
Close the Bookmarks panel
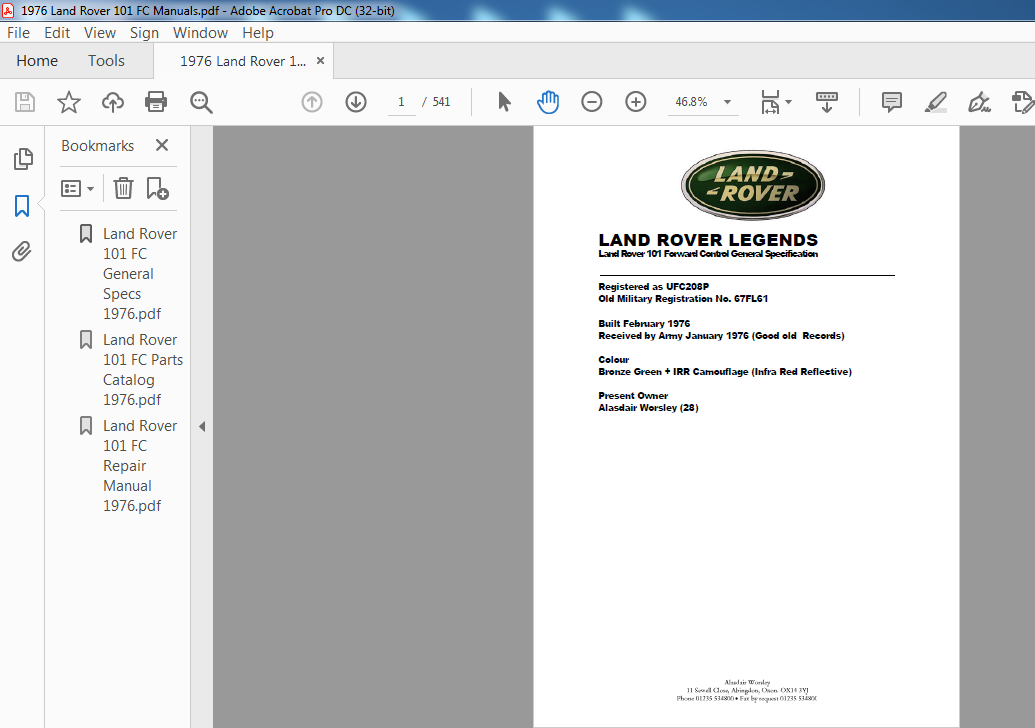coord(162,145)
